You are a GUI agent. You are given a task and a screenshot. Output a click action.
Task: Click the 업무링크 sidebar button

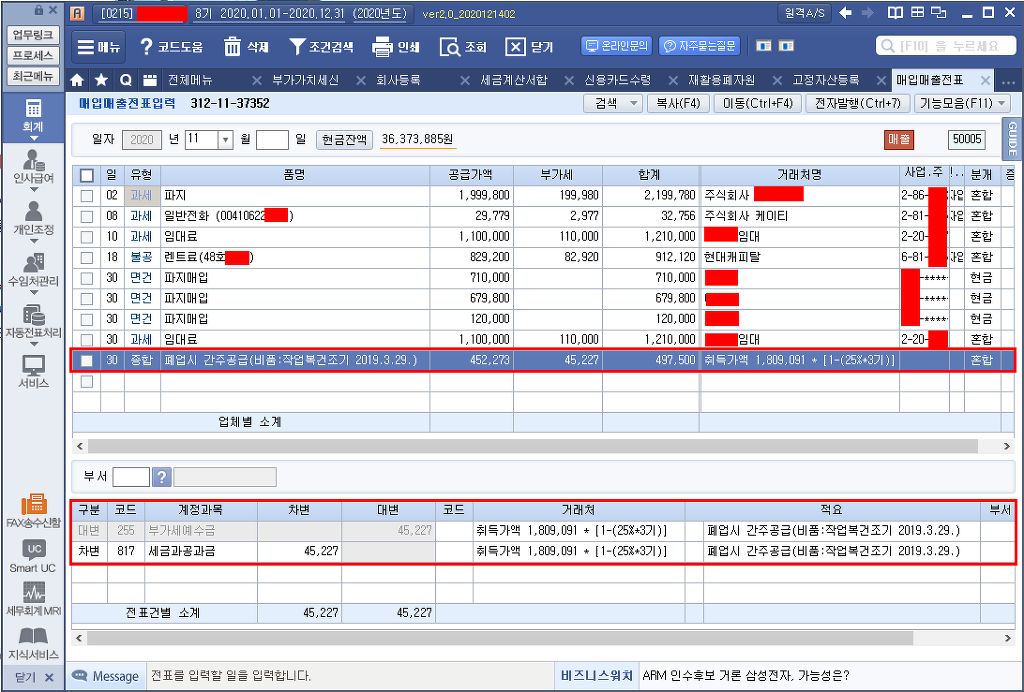pyautogui.click(x=33, y=35)
